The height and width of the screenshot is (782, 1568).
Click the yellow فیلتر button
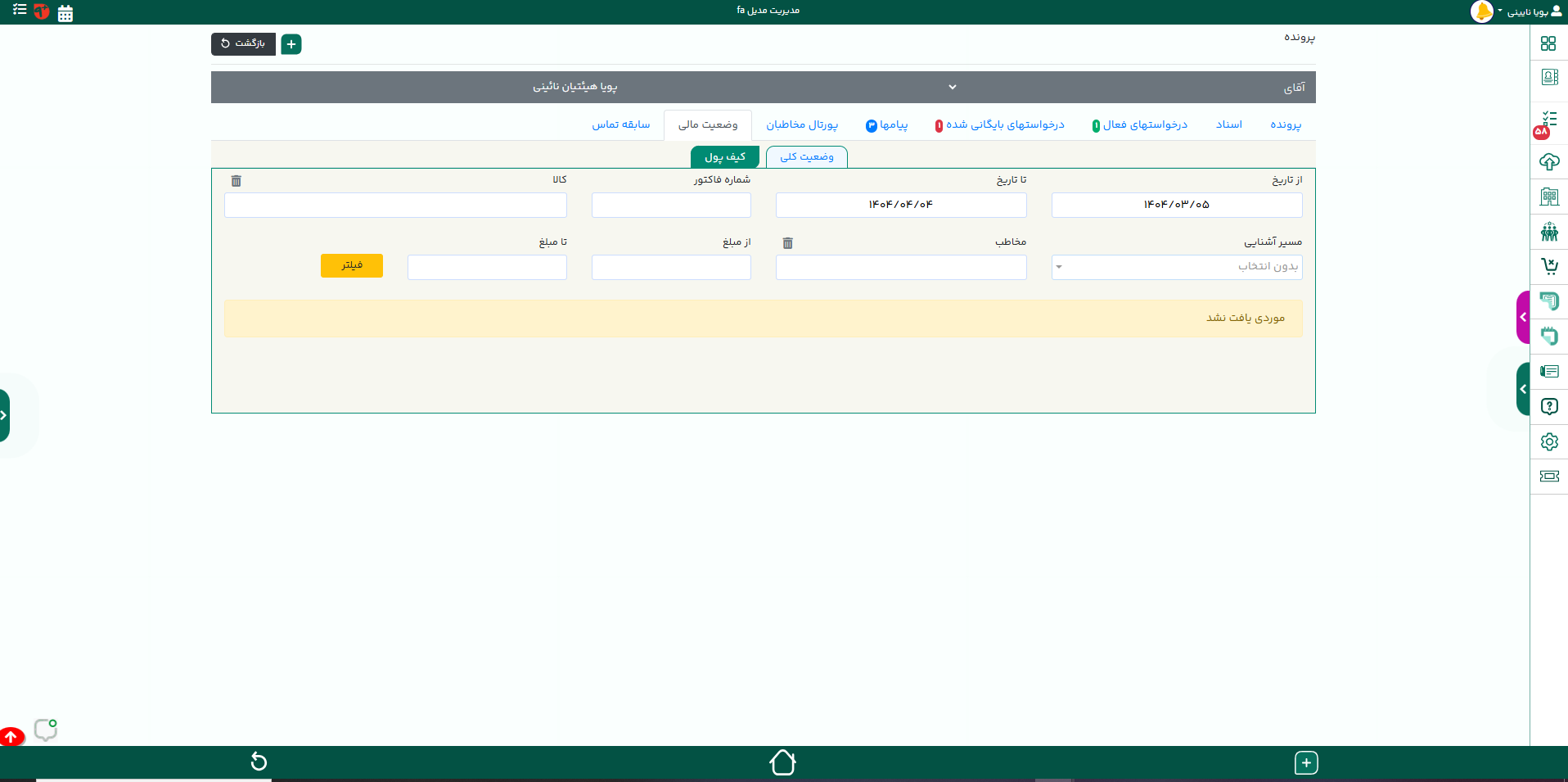(351, 265)
